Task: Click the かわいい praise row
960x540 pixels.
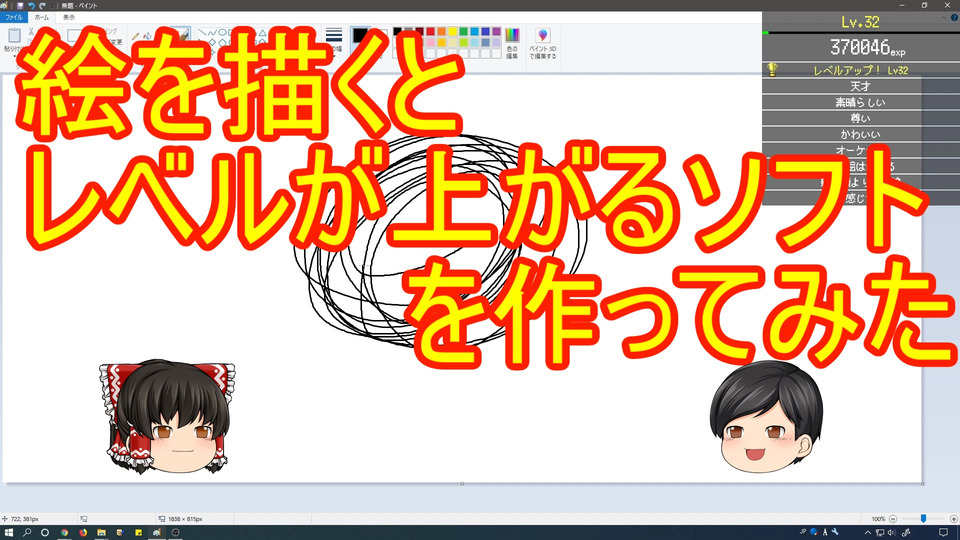Action: [x=861, y=134]
